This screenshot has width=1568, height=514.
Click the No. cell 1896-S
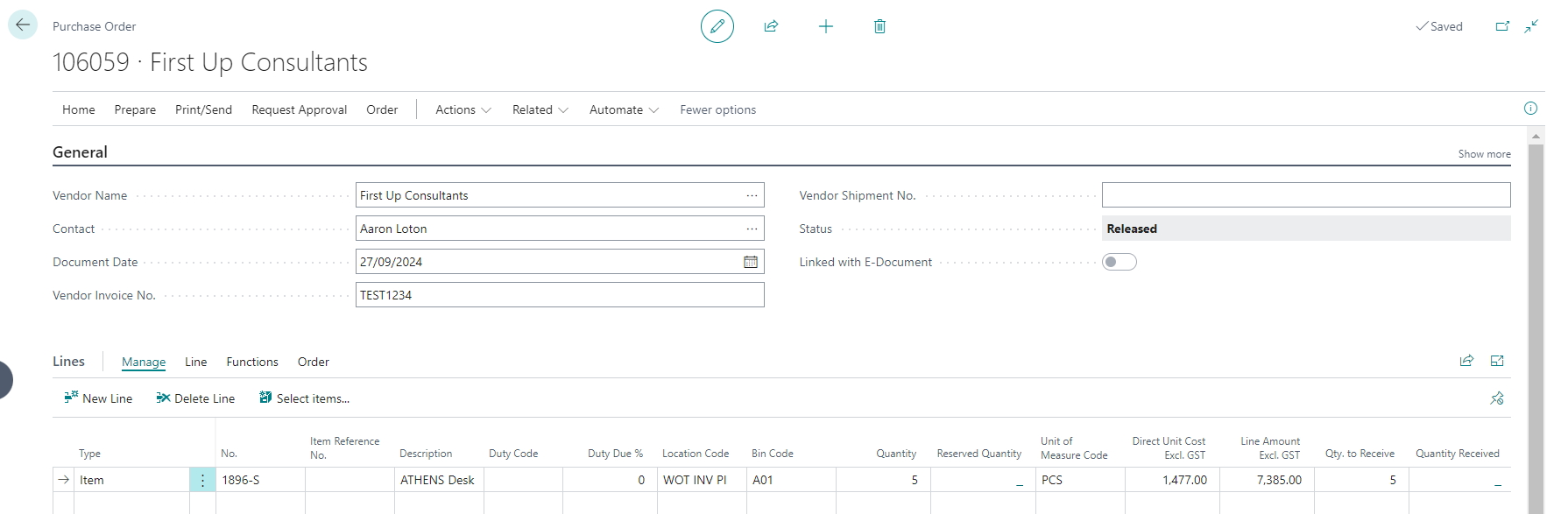[x=260, y=480]
